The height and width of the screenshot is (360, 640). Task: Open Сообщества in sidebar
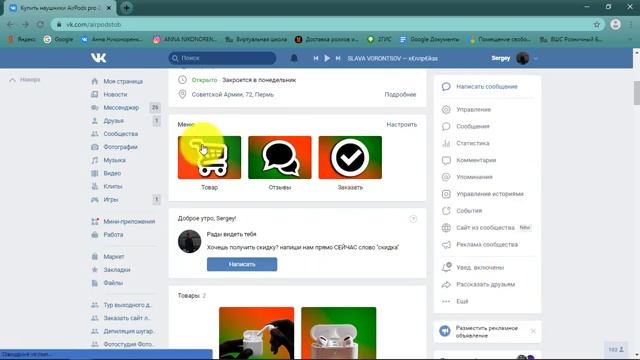pos(120,133)
